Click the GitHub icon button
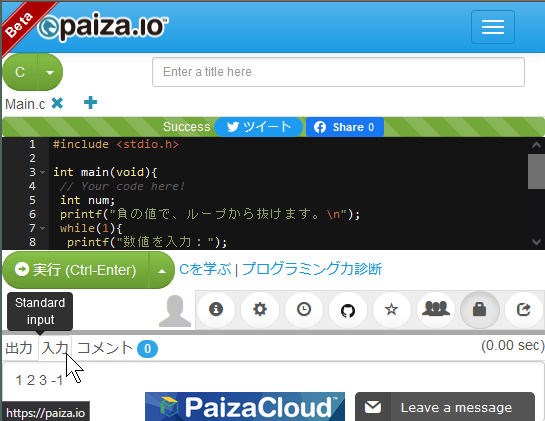Image resolution: width=545 pixels, height=421 pixels. (x=348, y=310)
